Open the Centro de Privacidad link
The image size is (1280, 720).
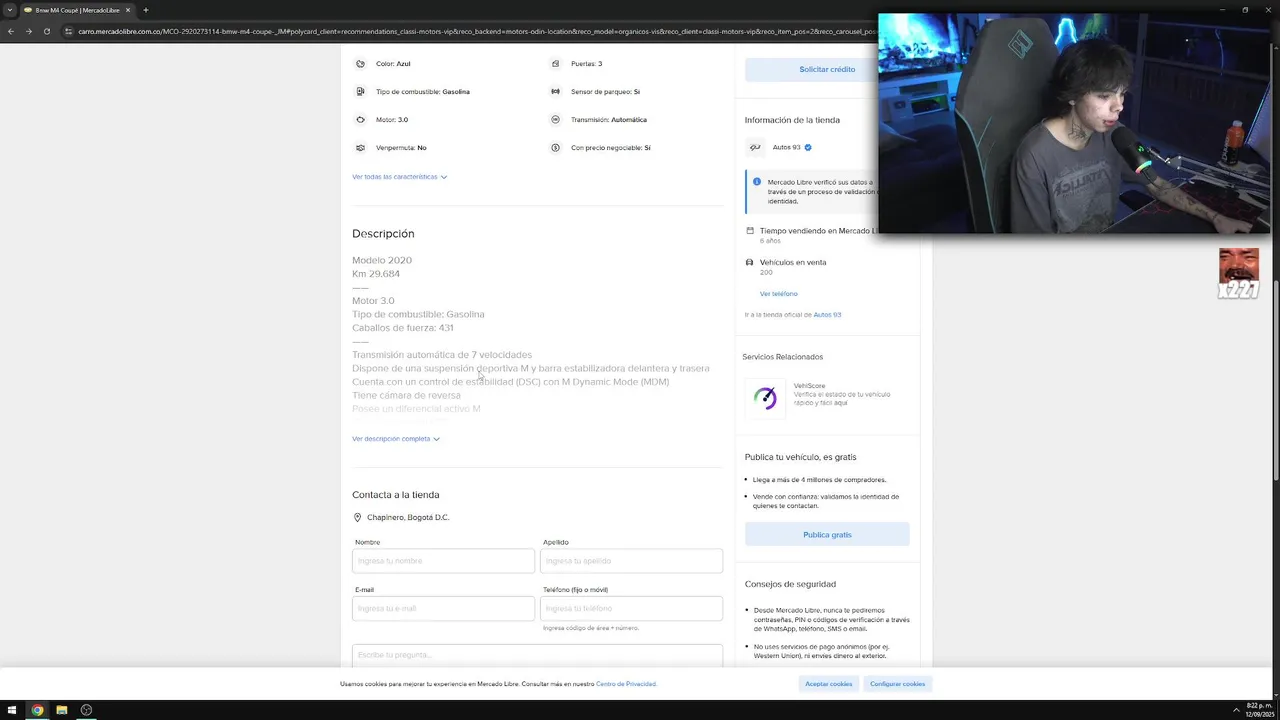point(626,684)
